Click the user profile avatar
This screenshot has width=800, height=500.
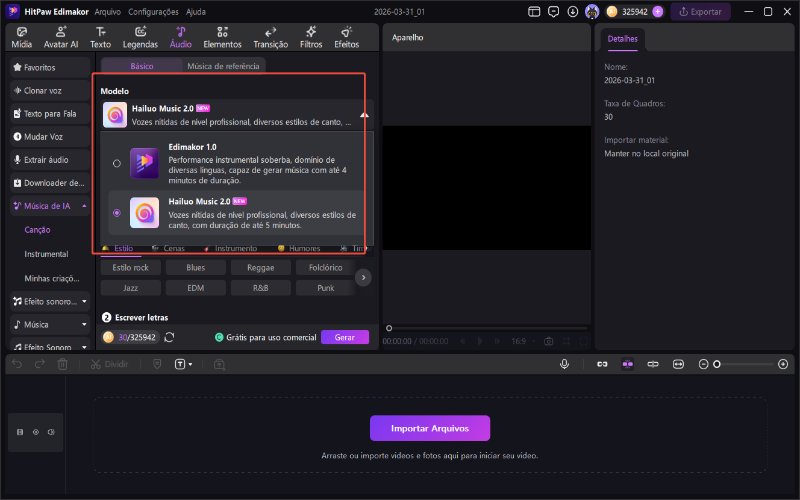pos(592,12)
